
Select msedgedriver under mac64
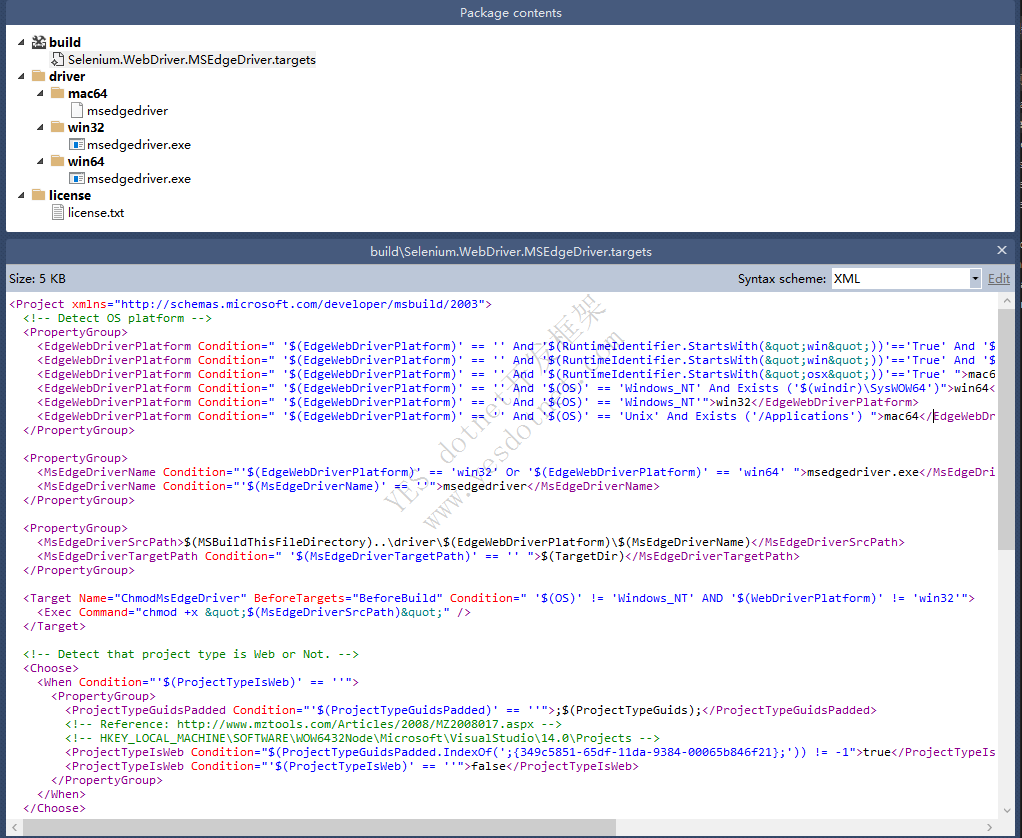click(127, 110)
